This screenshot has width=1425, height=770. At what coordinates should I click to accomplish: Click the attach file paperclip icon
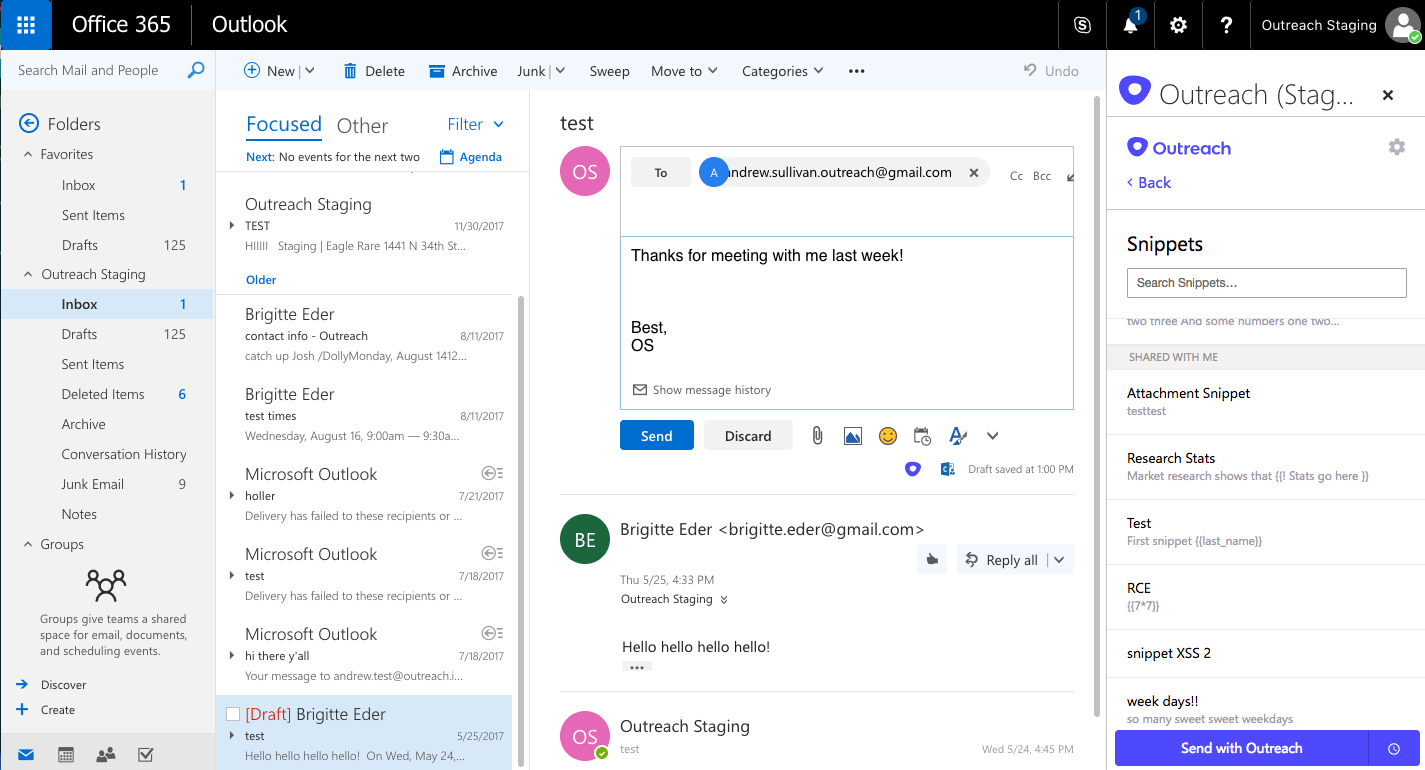pos(817,436)
